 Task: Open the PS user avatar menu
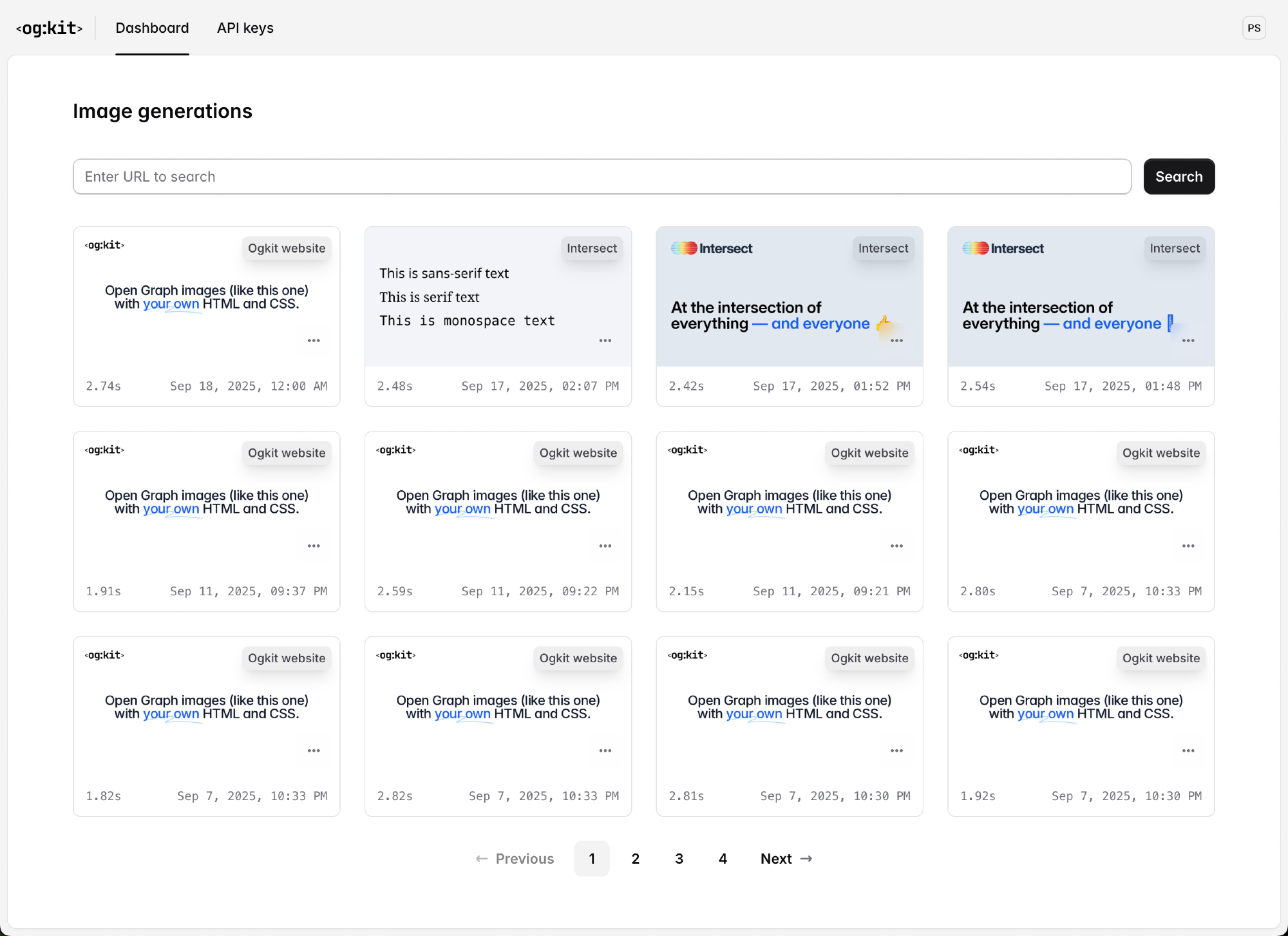pyautogui.click(x=1253, y=28)
